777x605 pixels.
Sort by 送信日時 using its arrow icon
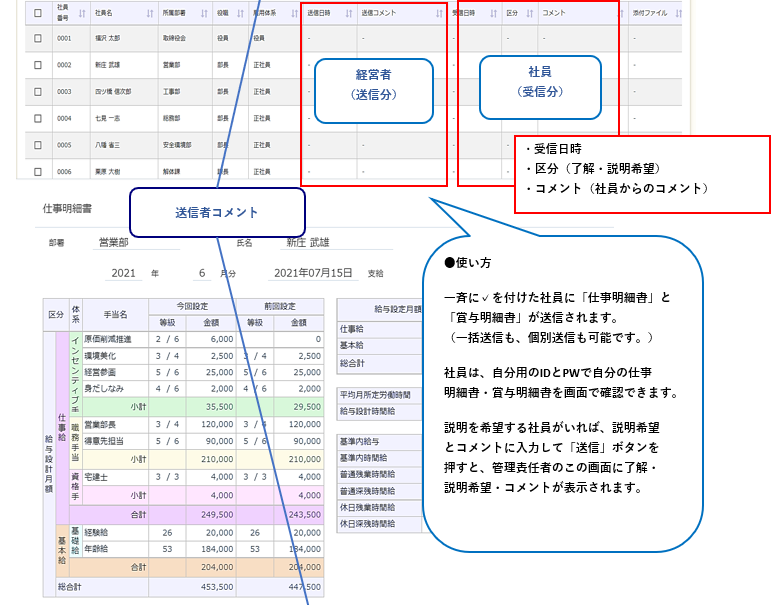(x=349, y=13)
